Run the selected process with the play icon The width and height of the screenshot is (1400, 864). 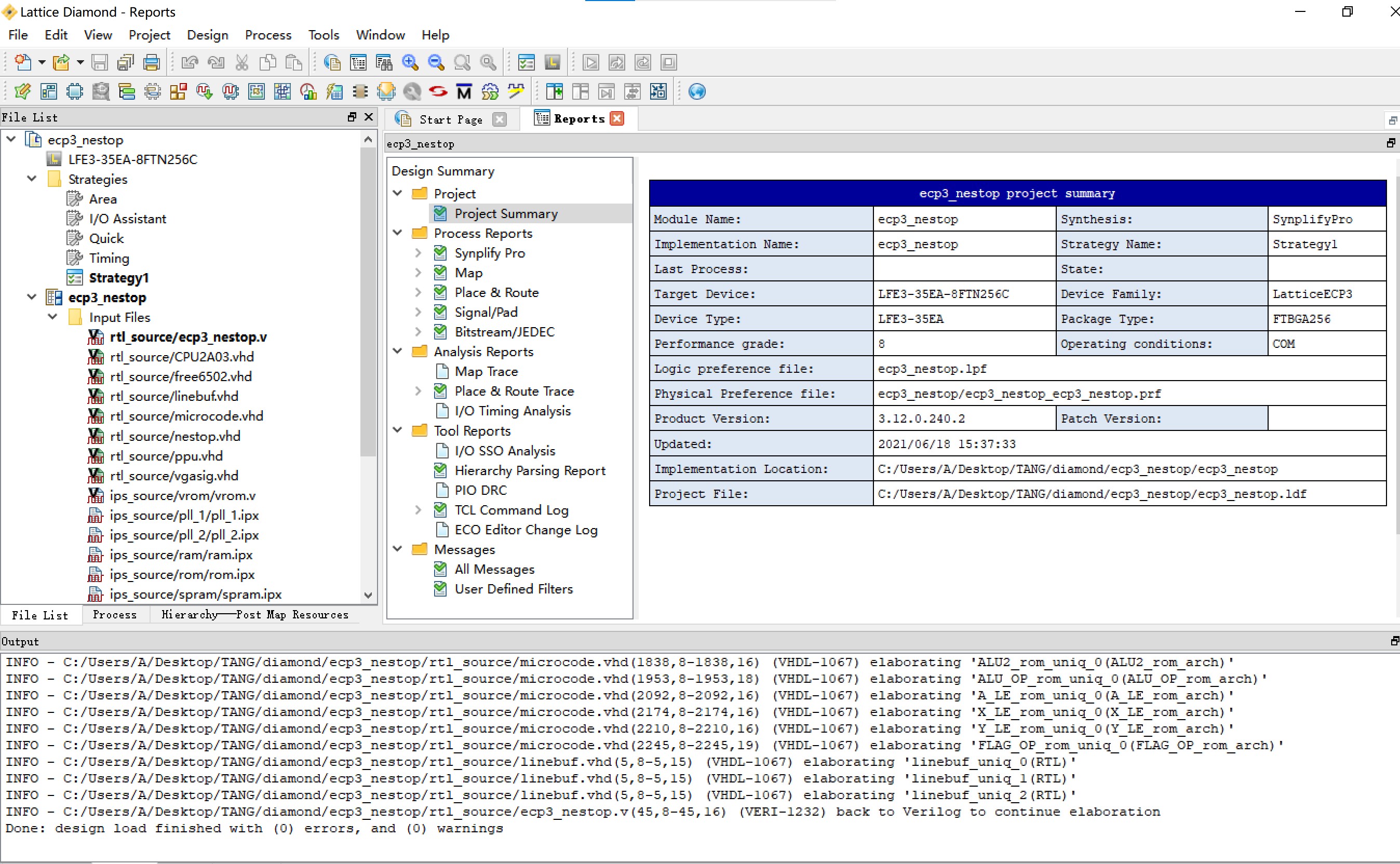[590, 63]
